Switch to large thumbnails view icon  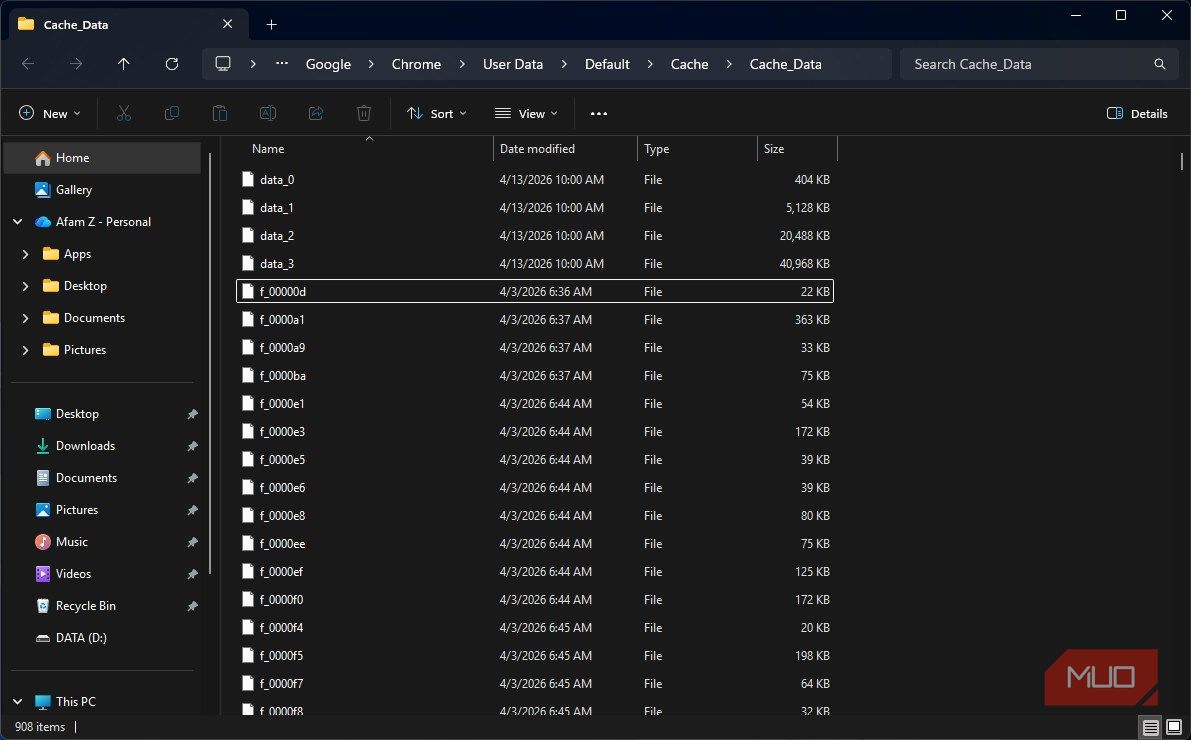1174,727
